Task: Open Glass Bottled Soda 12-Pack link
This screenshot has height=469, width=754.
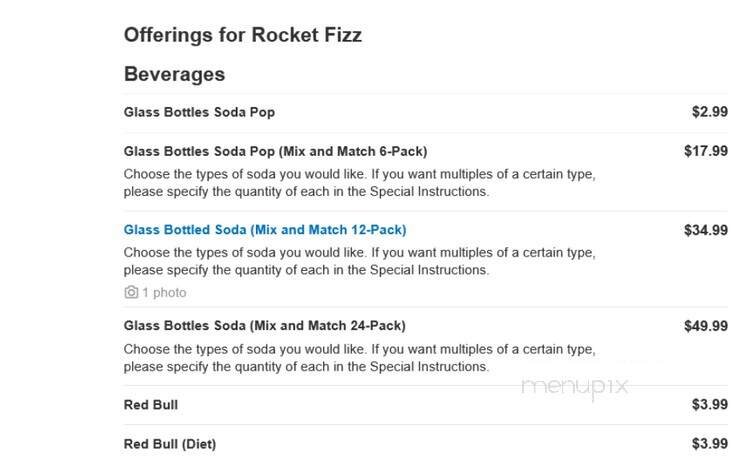Action: pyautogui.click(x=265, y=230)
